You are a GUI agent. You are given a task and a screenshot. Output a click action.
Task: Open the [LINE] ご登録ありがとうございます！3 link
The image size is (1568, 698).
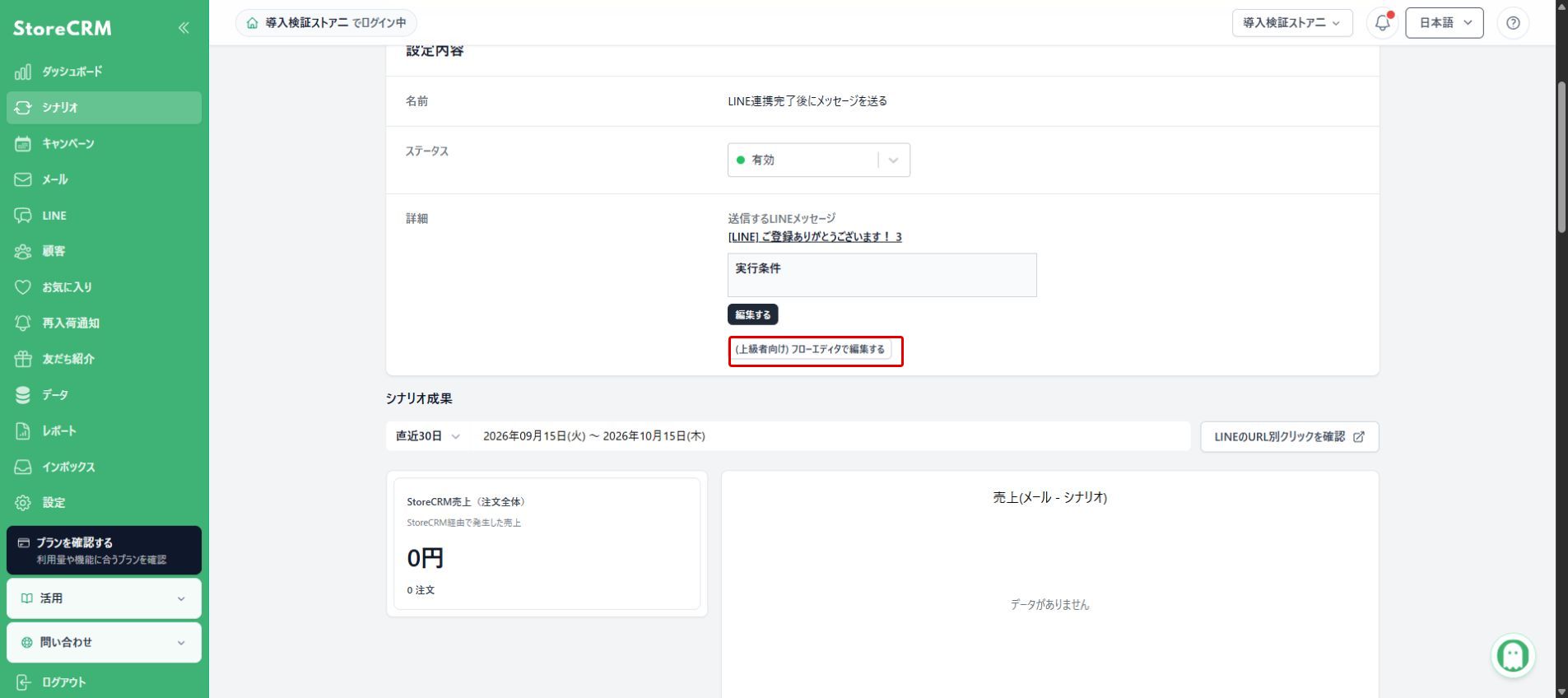click(x=815, y=237)
